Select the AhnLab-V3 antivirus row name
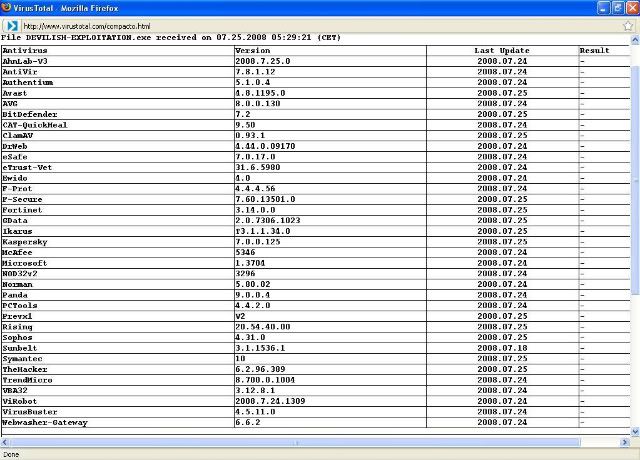The height and width of the screenshot is (460, 640). coord(25,61)
